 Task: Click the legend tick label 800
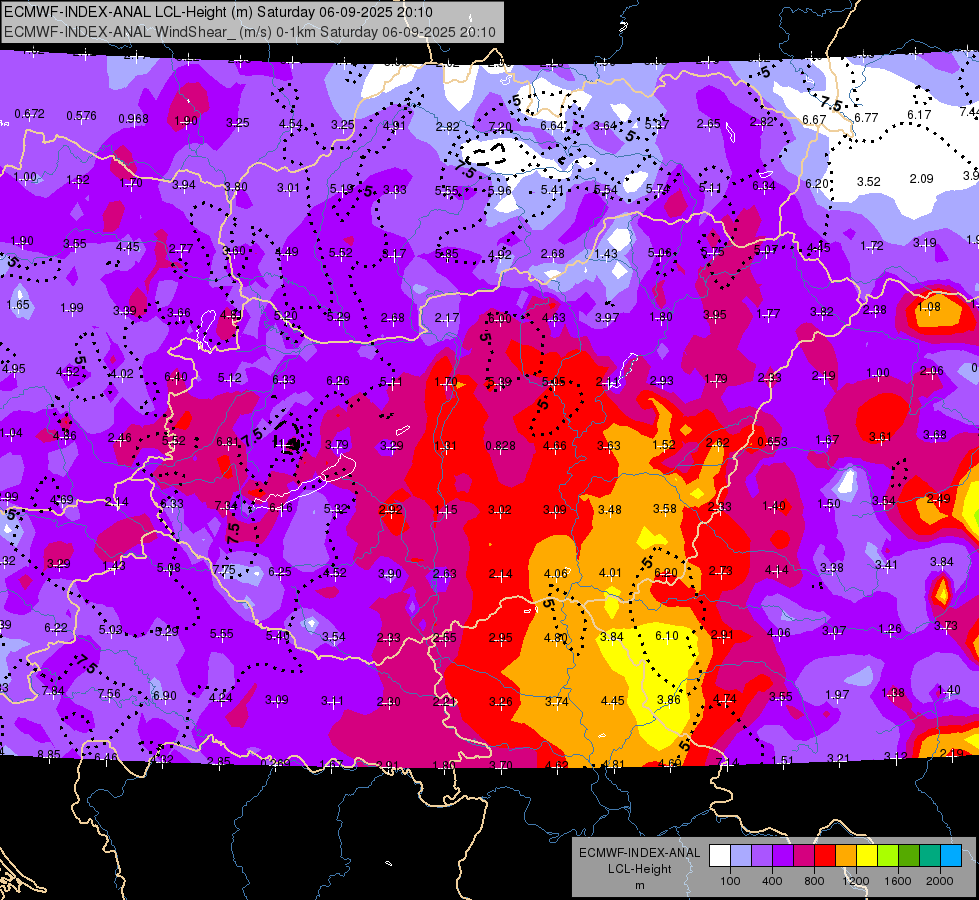click(x=814, y=881)
